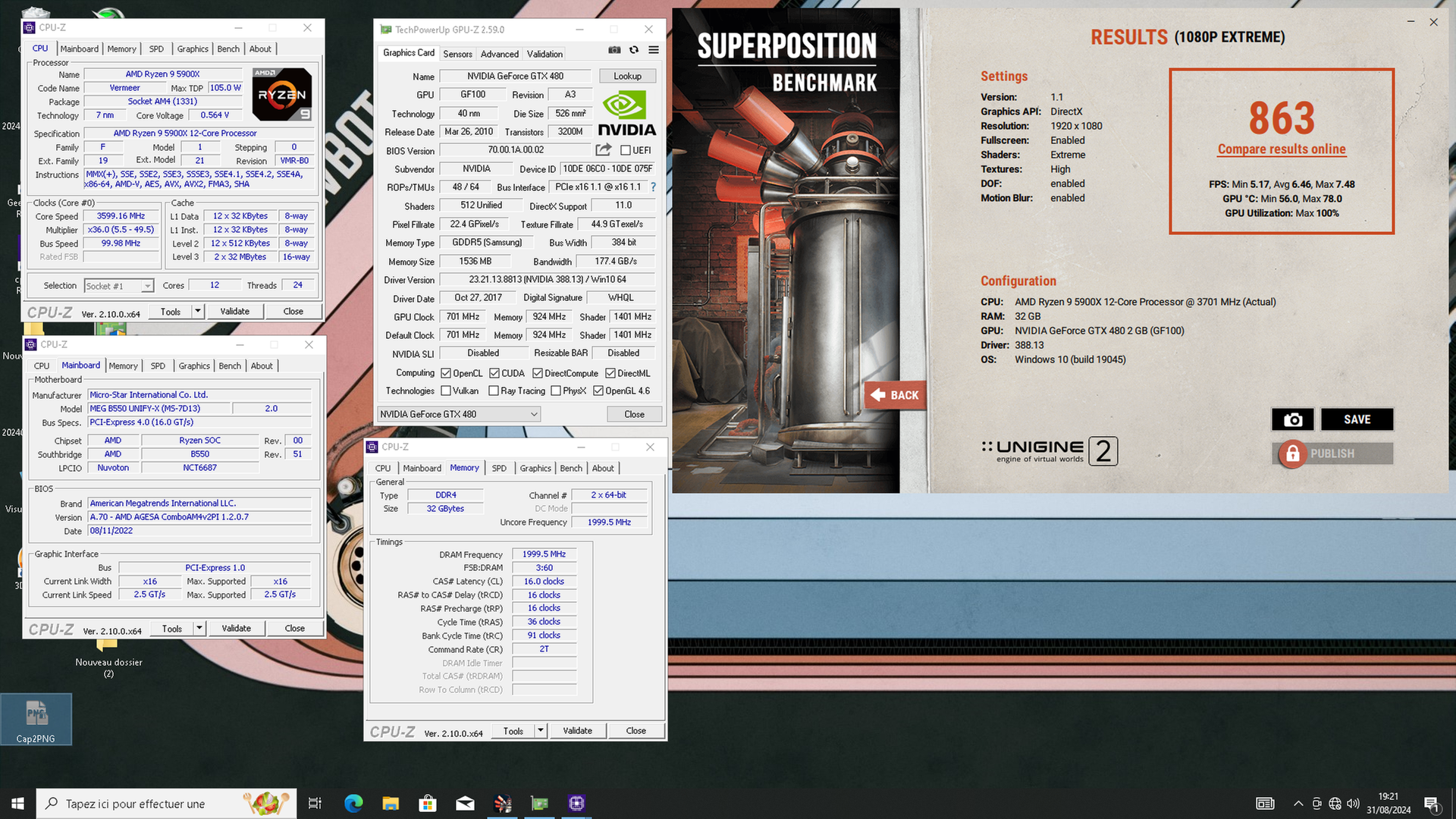Open the Nouveau dossier (2) desktop folder
This screenshot has width=1456, height=819.
pos(108,658)
